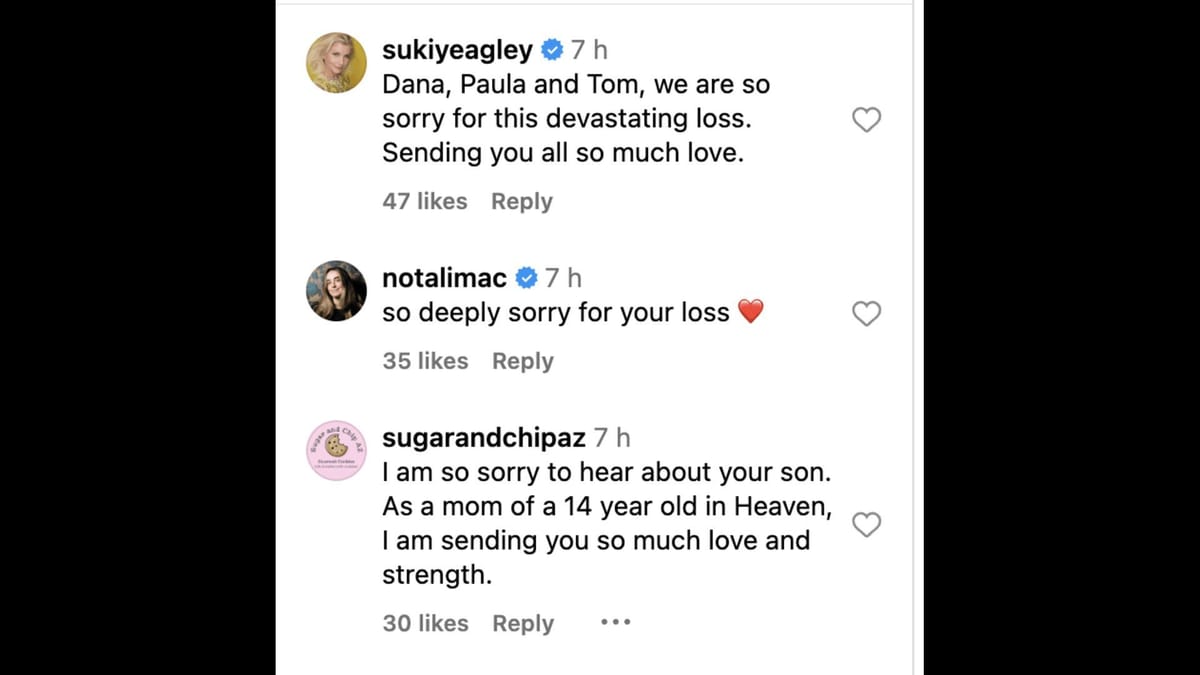Like notalimac's comment with the heart icon
This screenshot has width=1200, height=675.
click(x=866, y=313)
